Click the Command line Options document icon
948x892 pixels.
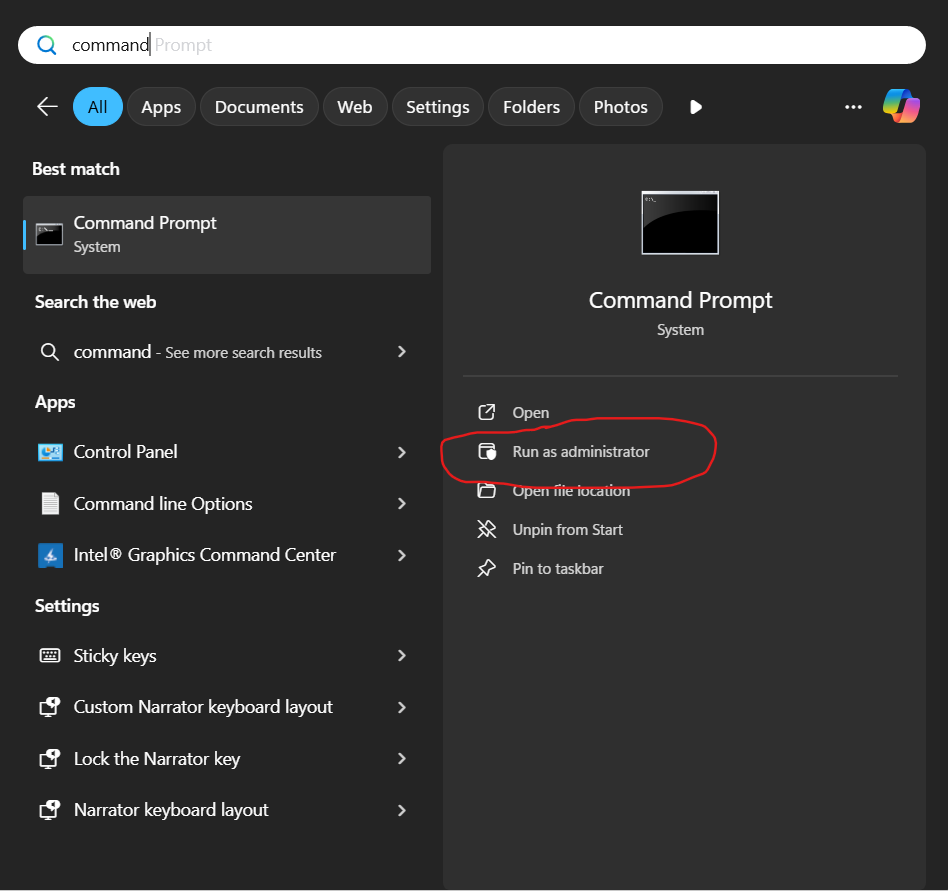point(50,504)
